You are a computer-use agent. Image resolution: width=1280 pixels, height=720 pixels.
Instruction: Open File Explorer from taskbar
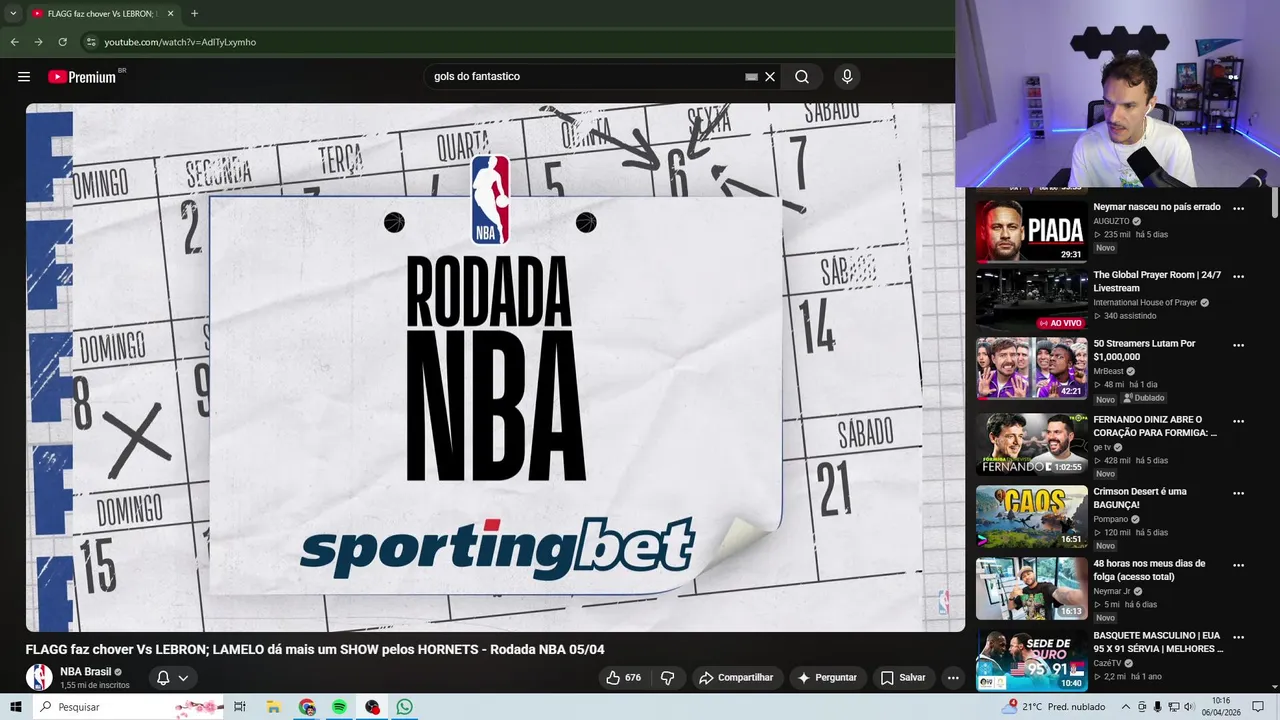coord(273,707)
